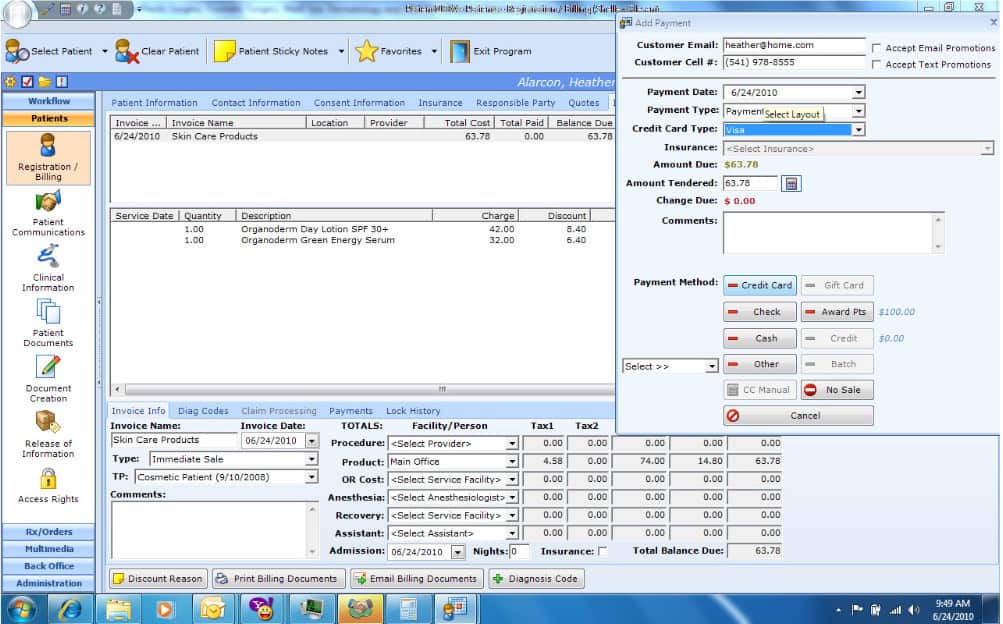1003x624 pixels.
Task: Enable Accept Email Promotions checkbox
Action: [876, 48]
